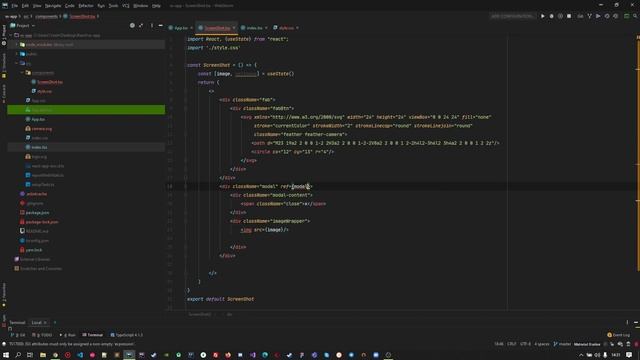The width and height of the screenshot is (640, 360).
Task: Click the Search Everywhere magnifier icon
Action: click(x=635, y=16)
